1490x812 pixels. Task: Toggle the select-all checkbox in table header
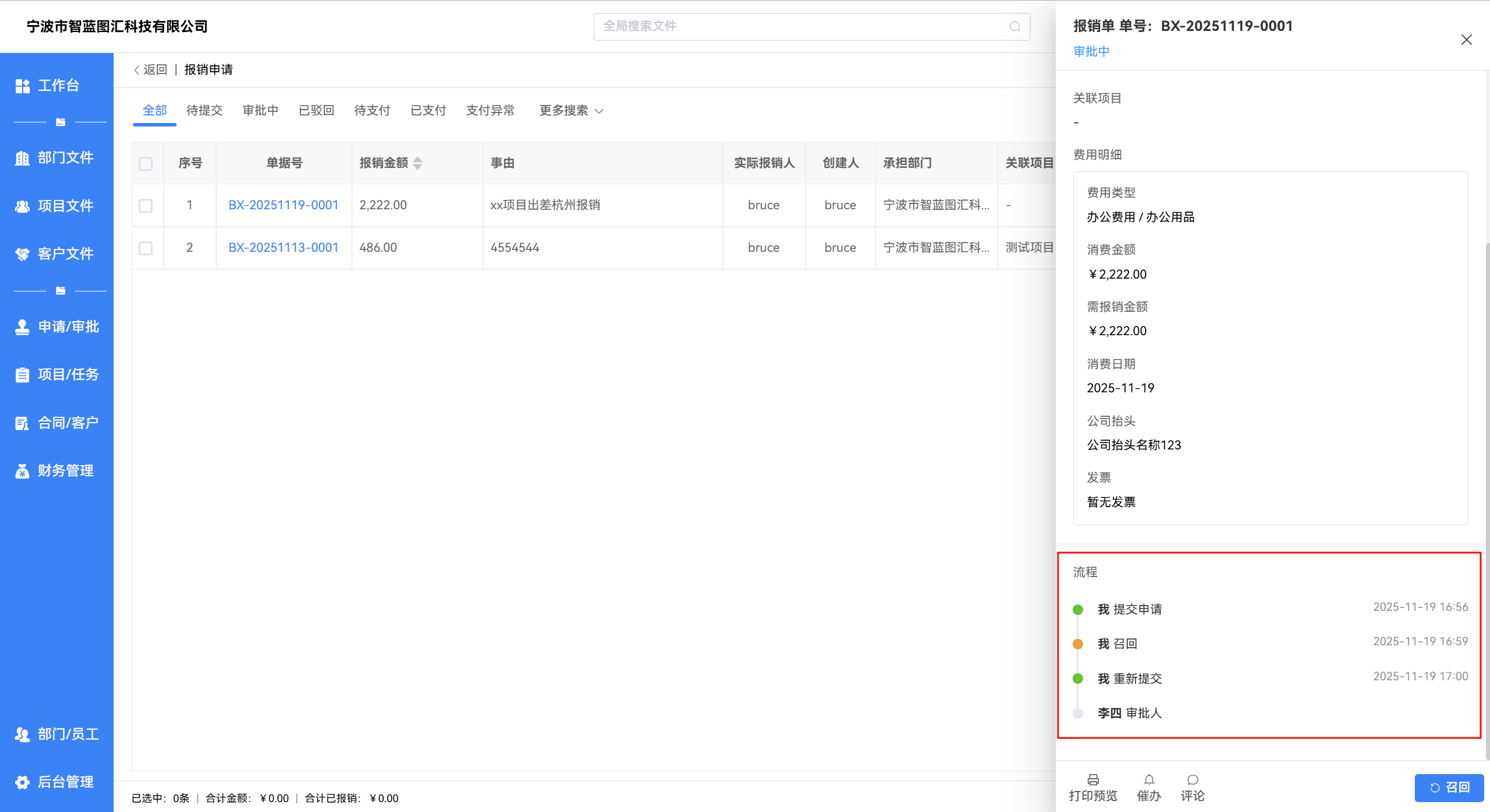146,164
